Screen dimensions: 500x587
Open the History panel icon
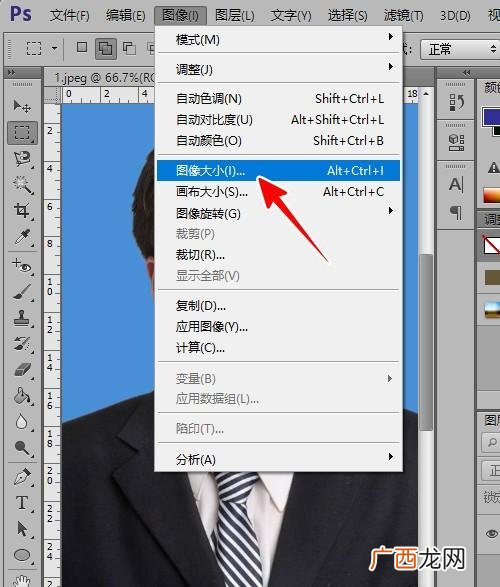click(x=456, y=102)
